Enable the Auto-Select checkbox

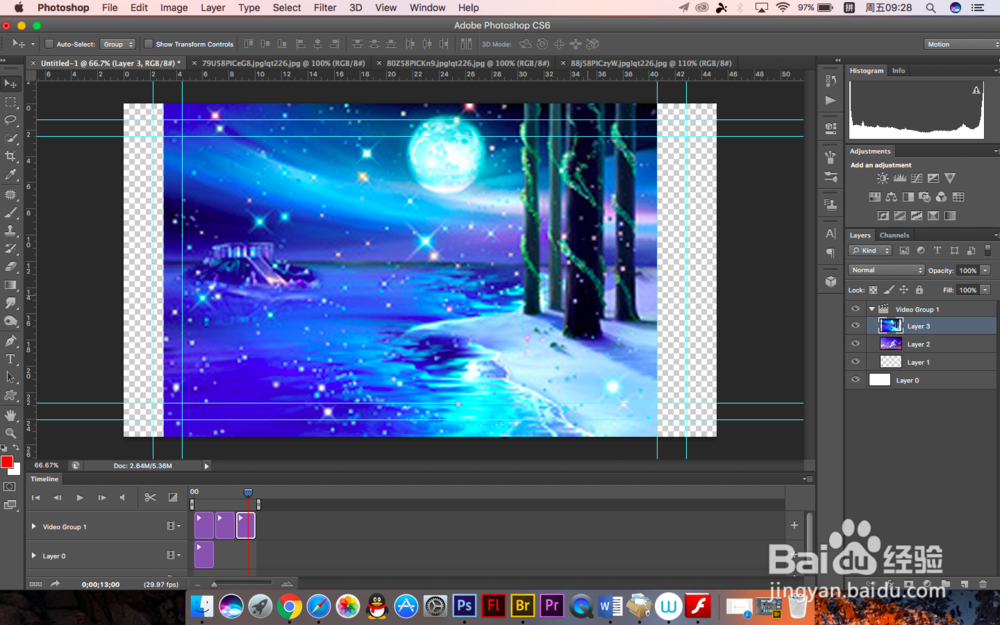click(x=49, y=44)
